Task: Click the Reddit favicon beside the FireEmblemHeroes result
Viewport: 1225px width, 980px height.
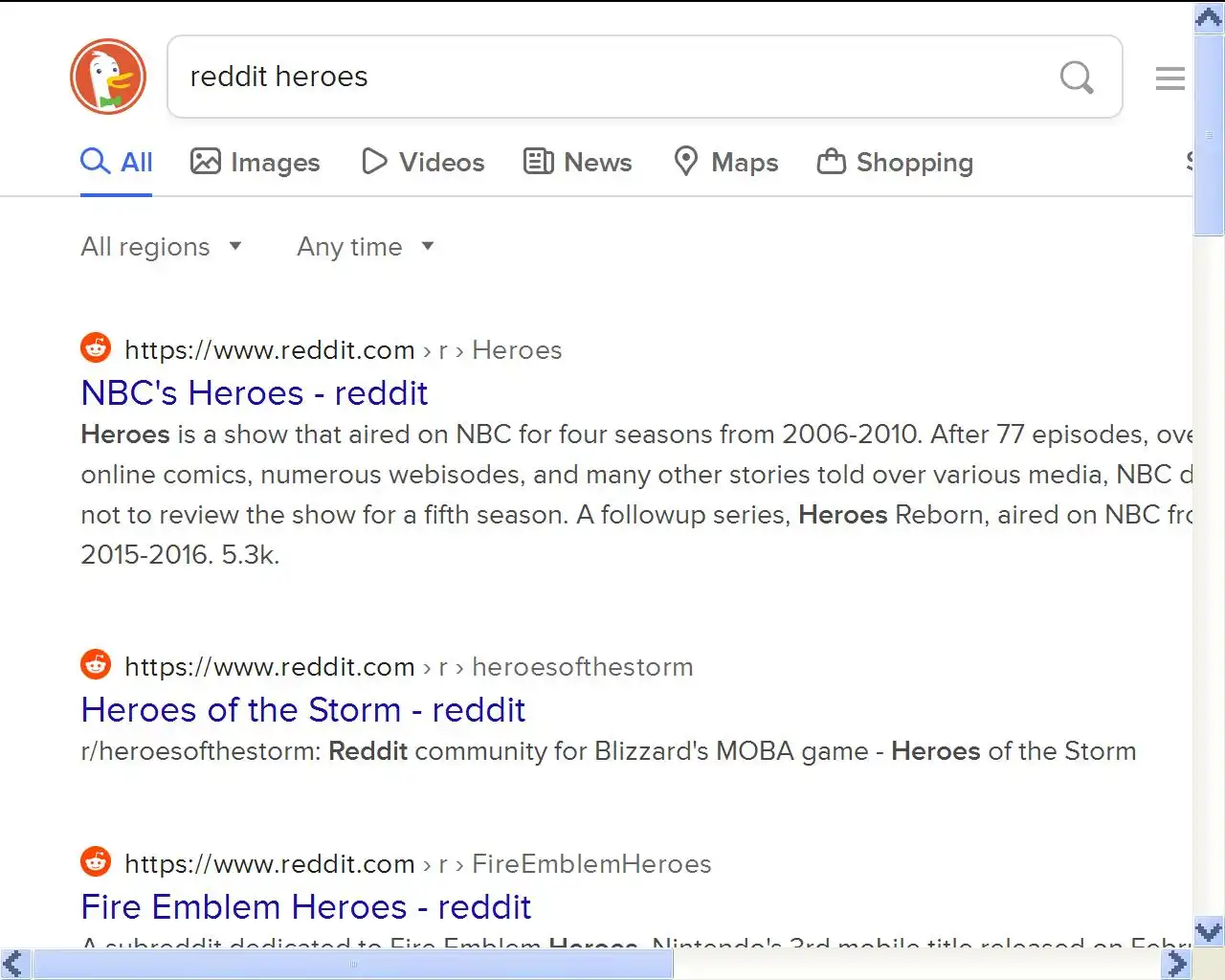Action: 96,861
